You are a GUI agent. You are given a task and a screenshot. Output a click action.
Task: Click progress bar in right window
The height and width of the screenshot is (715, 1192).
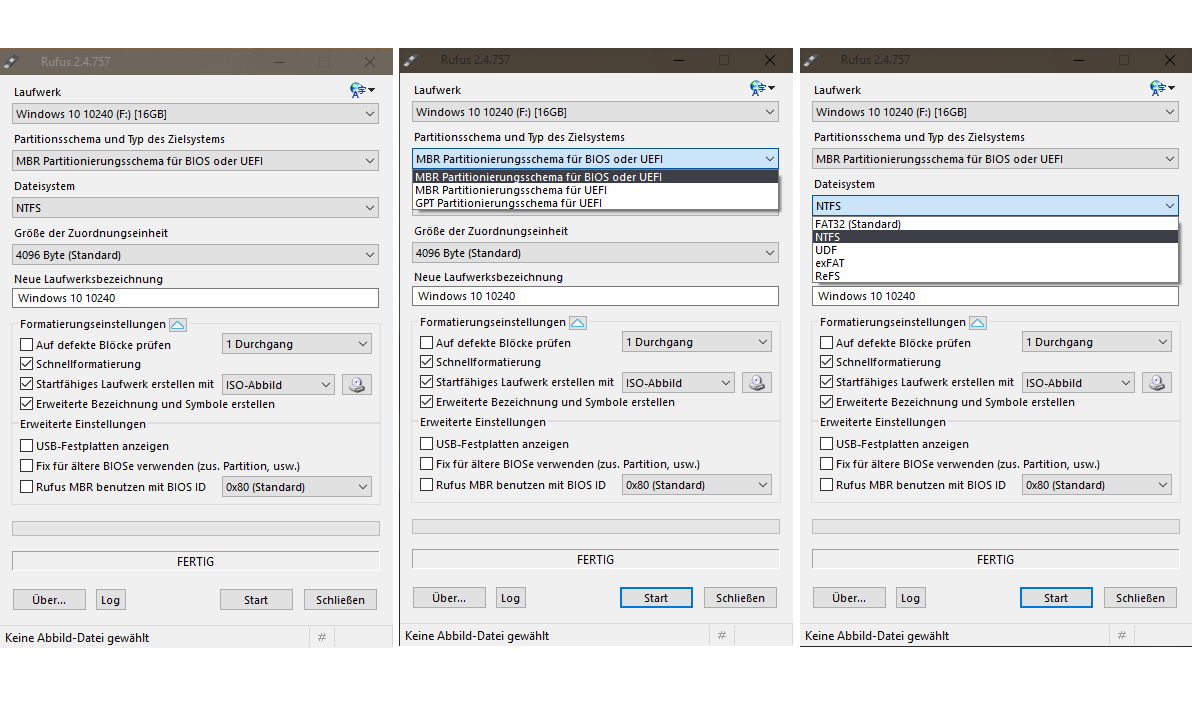point(995,527)
